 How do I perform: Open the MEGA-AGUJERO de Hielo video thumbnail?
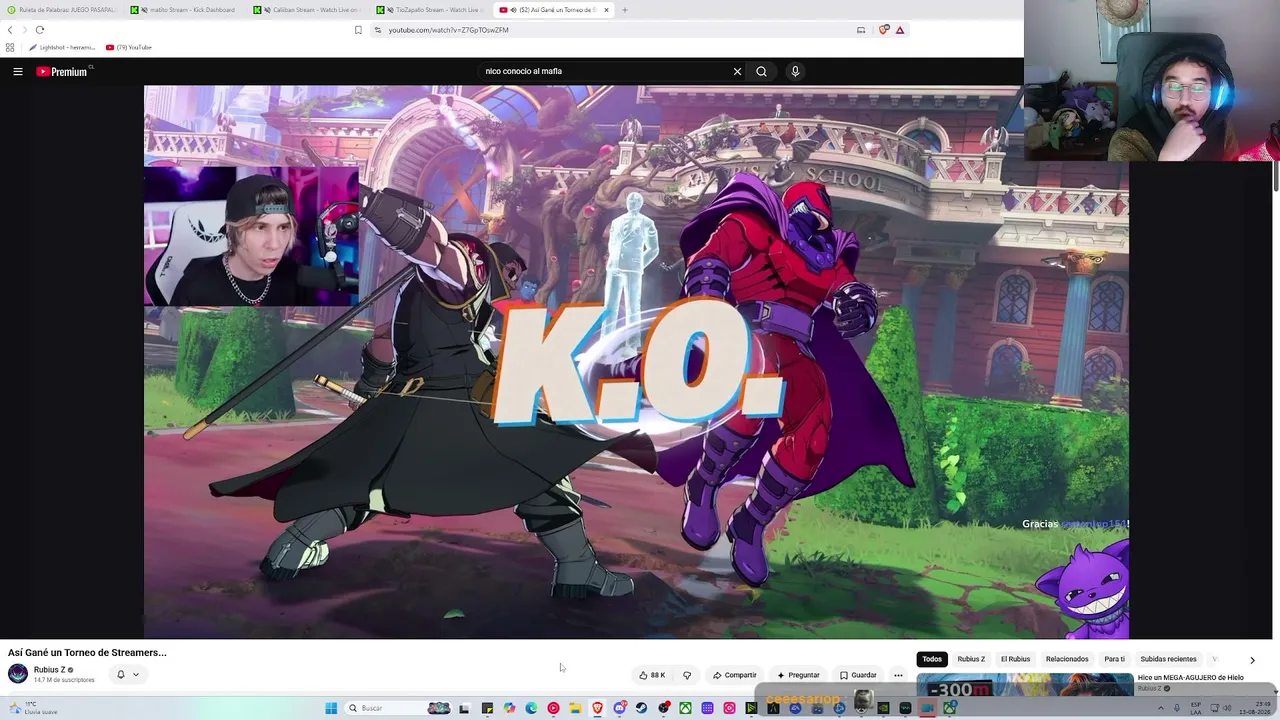tap(1025, 685)
